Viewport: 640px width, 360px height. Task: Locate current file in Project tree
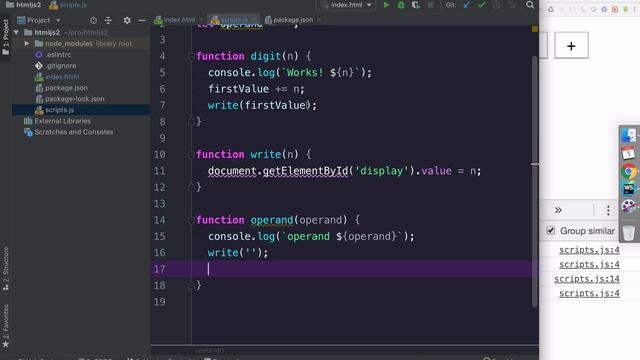93,20
